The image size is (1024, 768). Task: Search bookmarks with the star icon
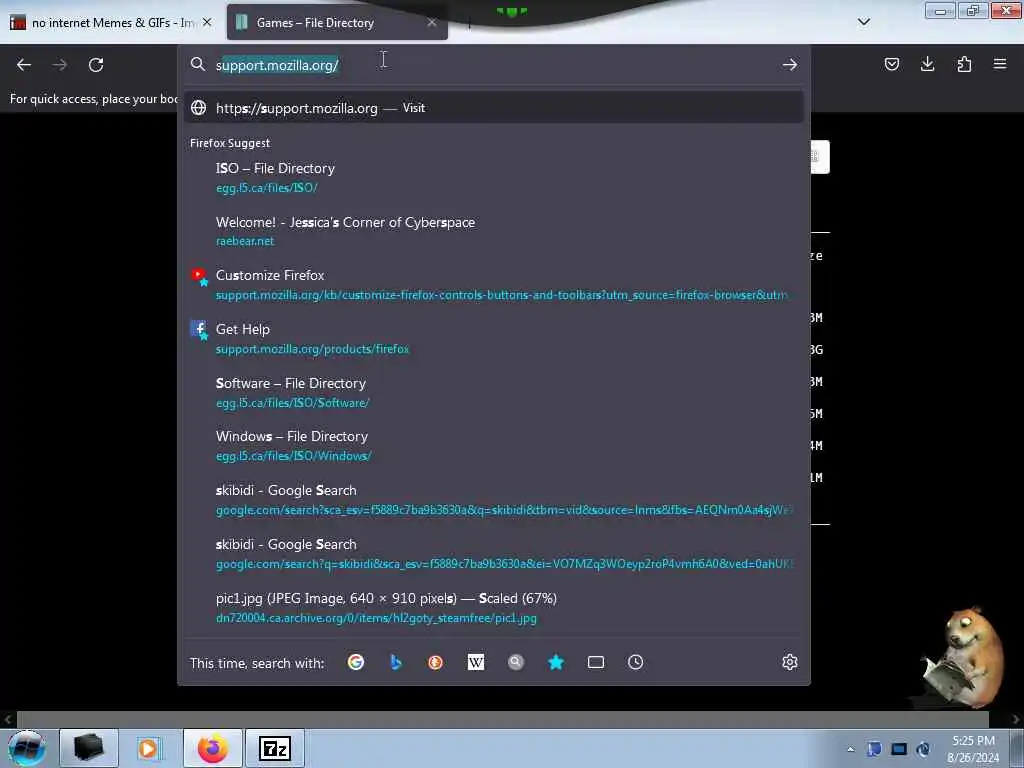[556, 662]
